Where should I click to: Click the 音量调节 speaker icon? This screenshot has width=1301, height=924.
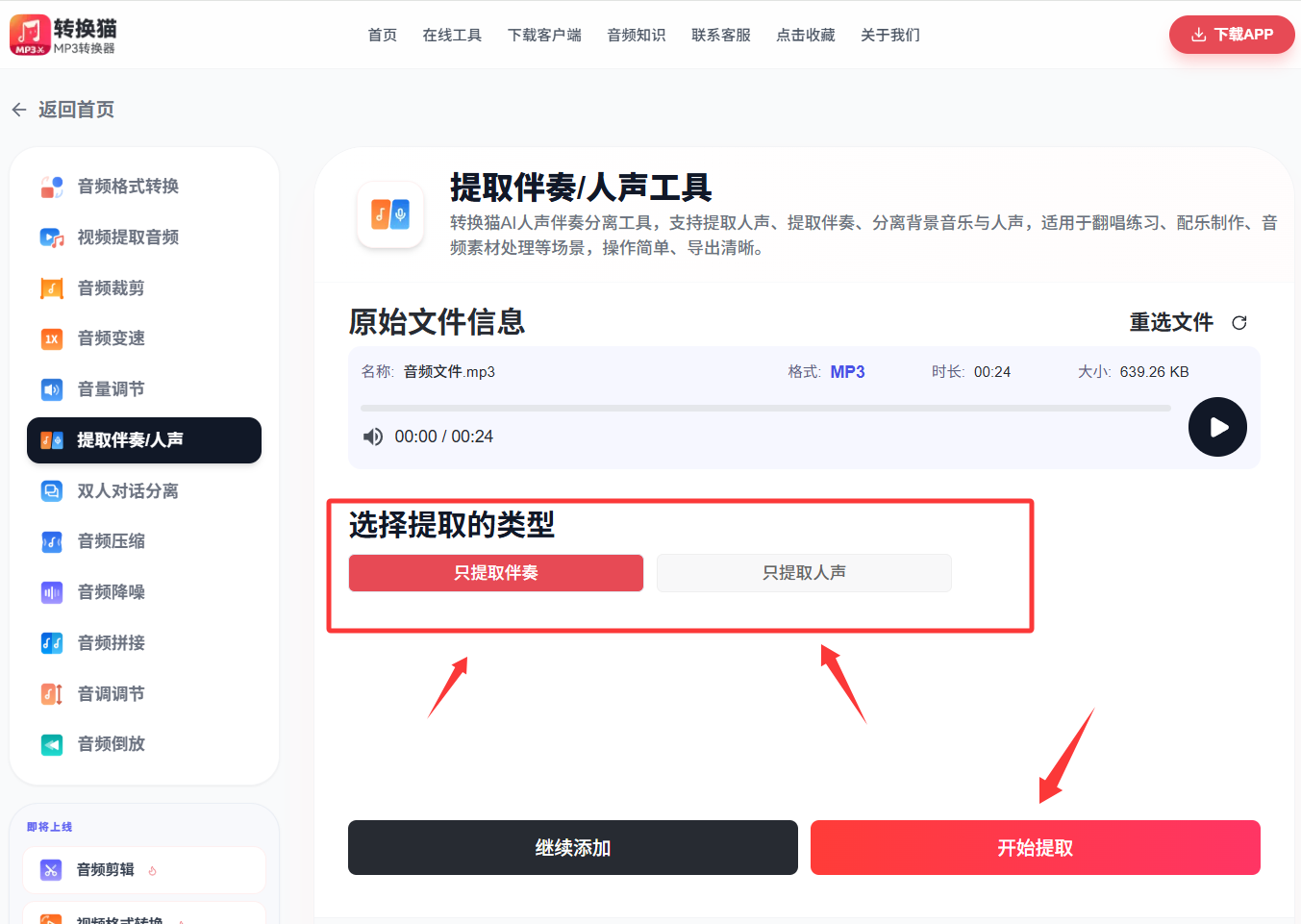pyautogui.click(x=52, y=389)
